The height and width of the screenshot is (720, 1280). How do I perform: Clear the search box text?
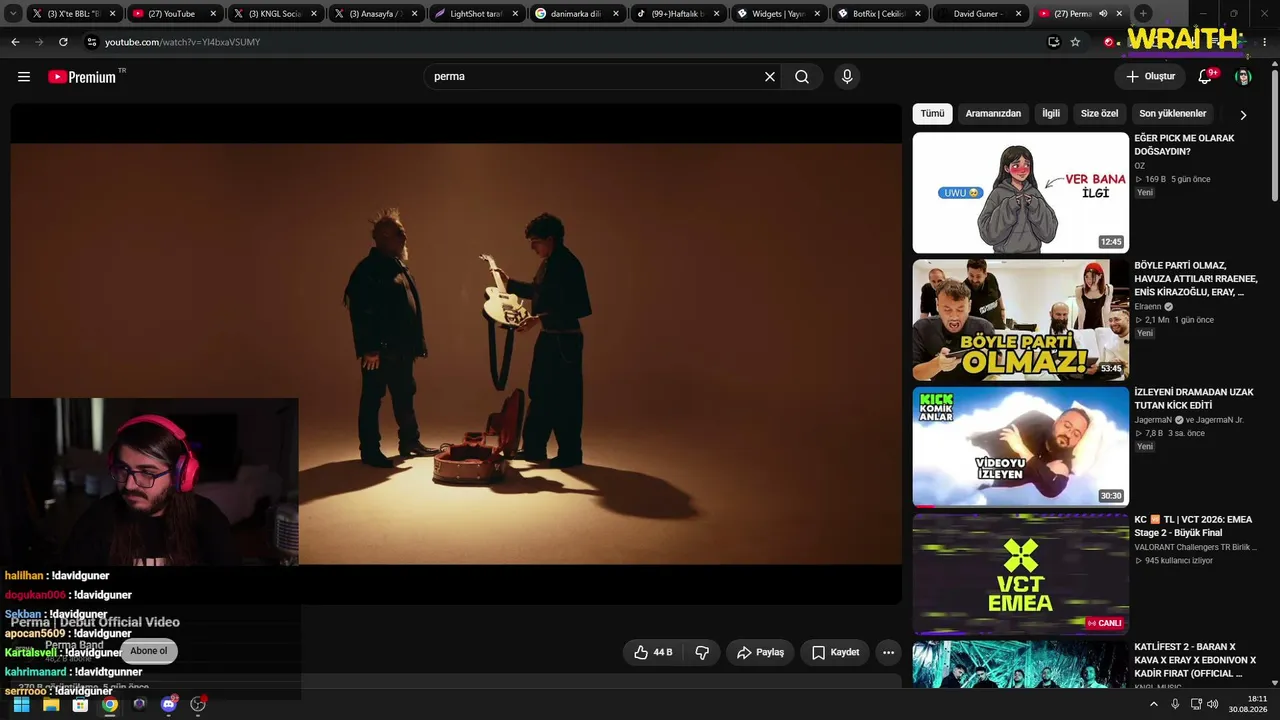(x=770, y=77)
